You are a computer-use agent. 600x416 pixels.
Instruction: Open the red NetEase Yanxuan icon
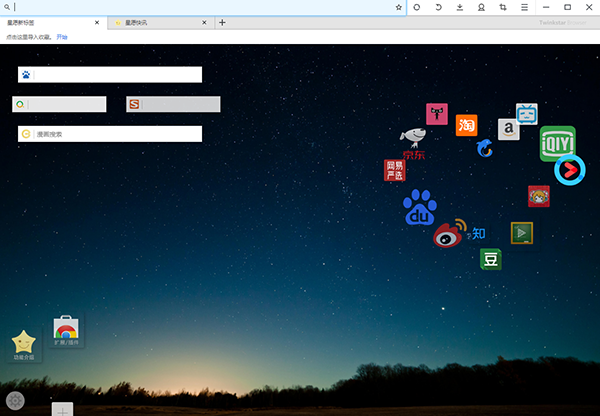[x=395, y=170]
